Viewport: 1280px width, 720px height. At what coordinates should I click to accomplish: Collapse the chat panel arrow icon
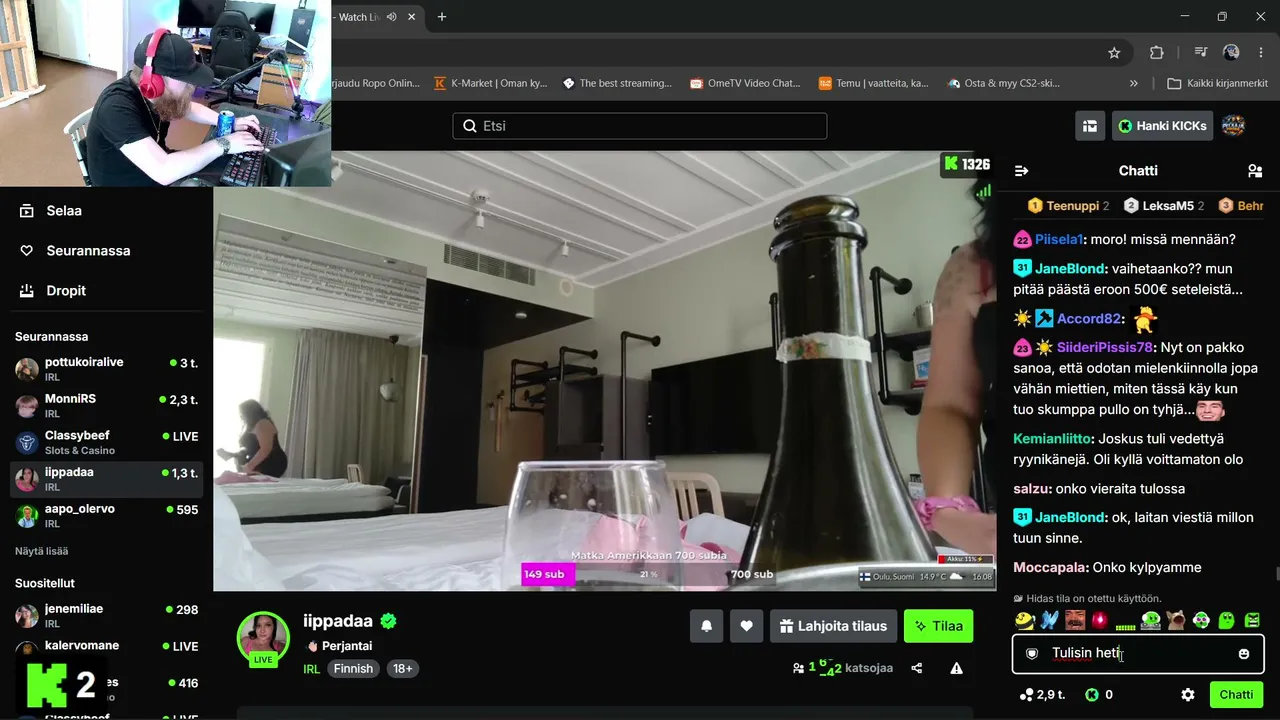(x=1021, y=171)
